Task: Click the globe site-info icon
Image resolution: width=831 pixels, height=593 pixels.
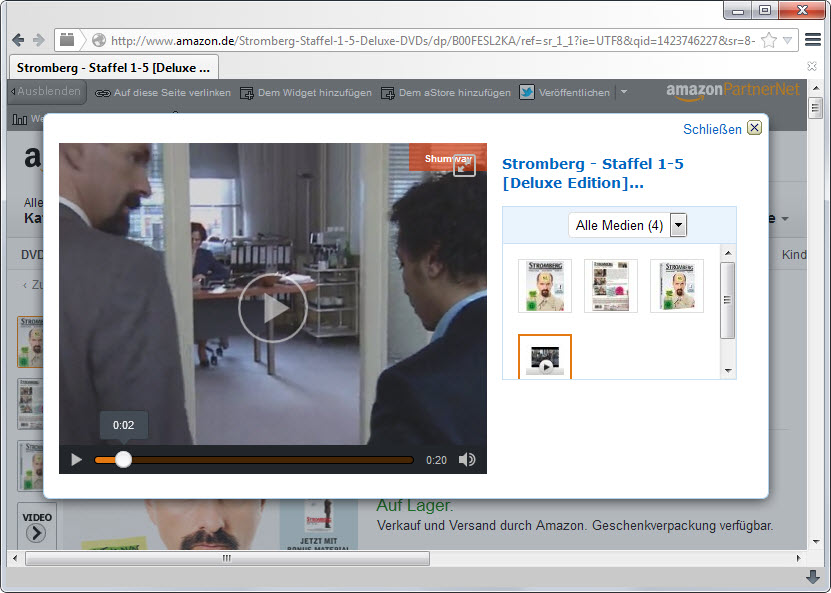Action: 99,40
